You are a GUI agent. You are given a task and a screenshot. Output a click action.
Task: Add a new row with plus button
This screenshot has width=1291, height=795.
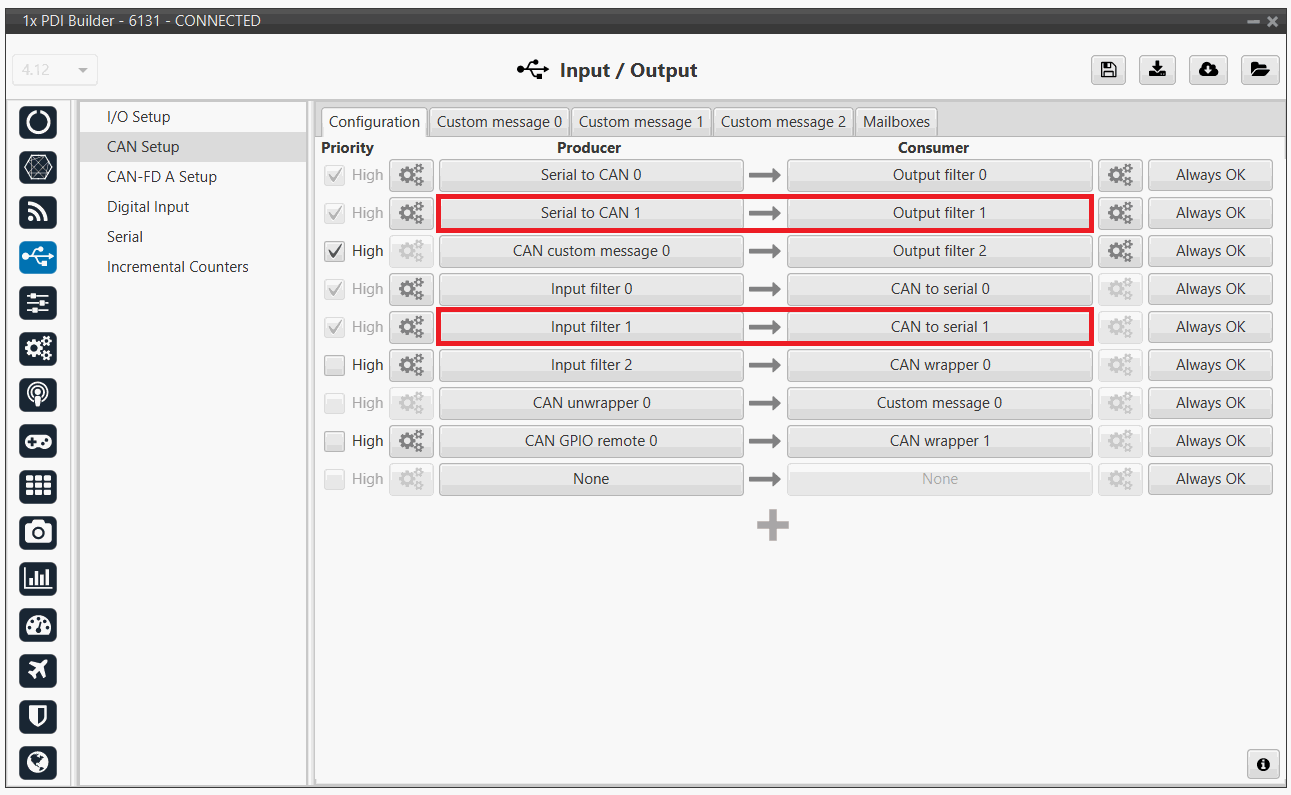[772, 526]
